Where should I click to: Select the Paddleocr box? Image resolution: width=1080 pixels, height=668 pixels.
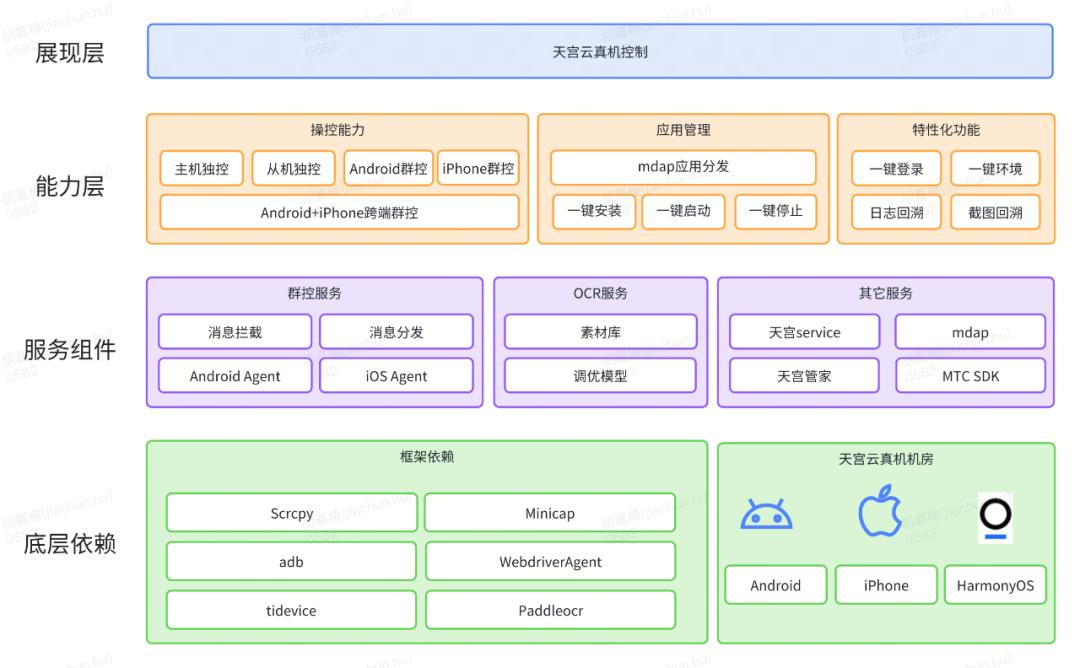[x=550, y=610]
